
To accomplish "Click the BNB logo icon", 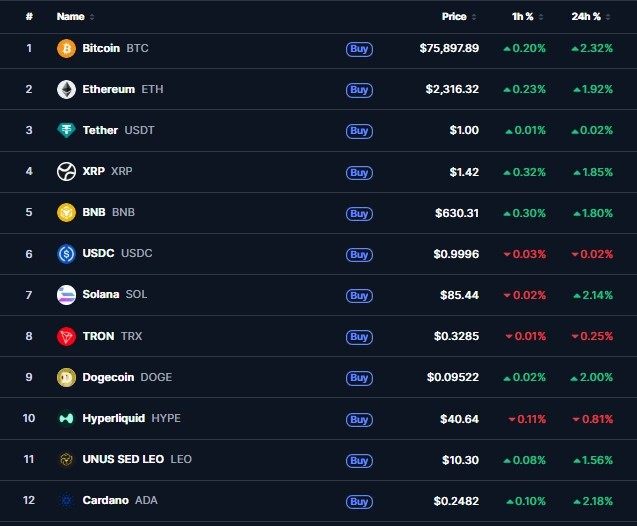I will [66, 212].
